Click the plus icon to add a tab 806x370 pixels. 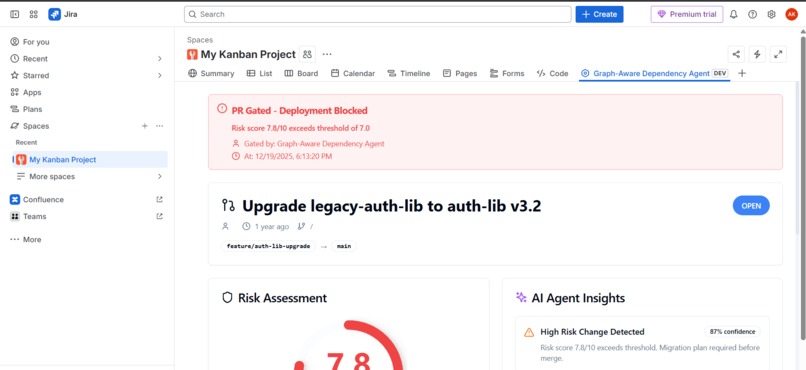point(742,73)
